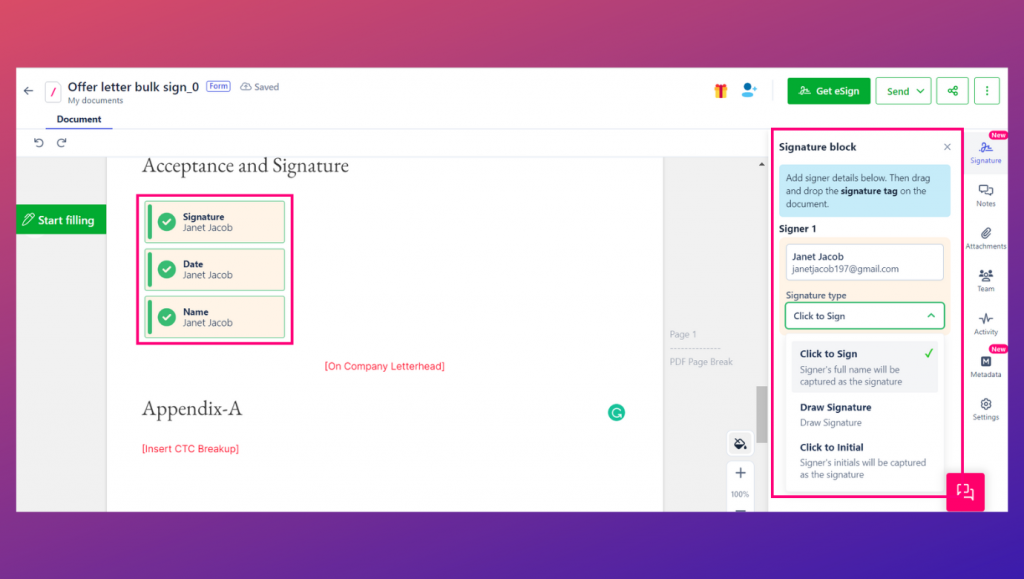Click the PDF Page Break label

point(701,362)
